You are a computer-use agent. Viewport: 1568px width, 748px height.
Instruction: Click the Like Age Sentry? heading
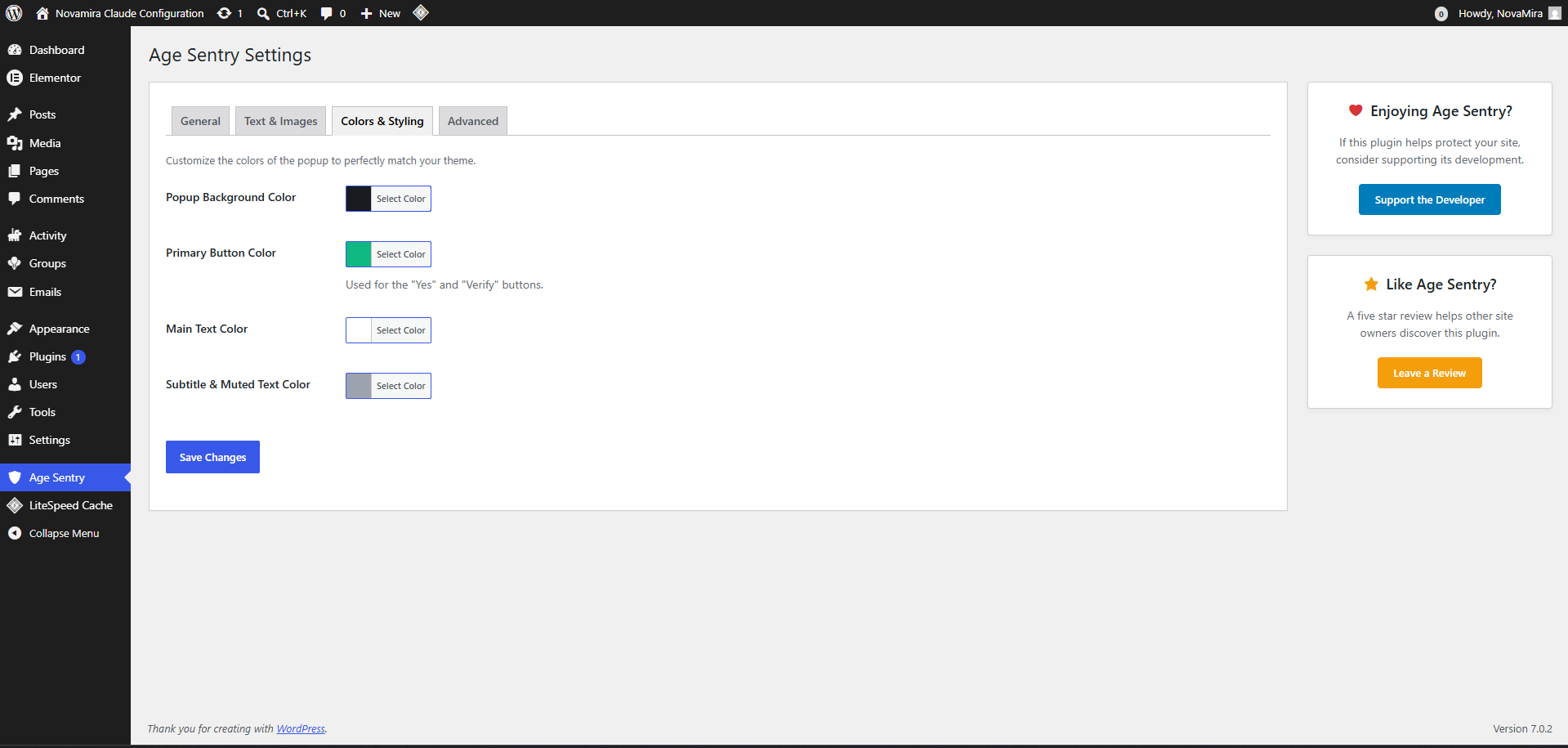click(x=1441, y=284)
